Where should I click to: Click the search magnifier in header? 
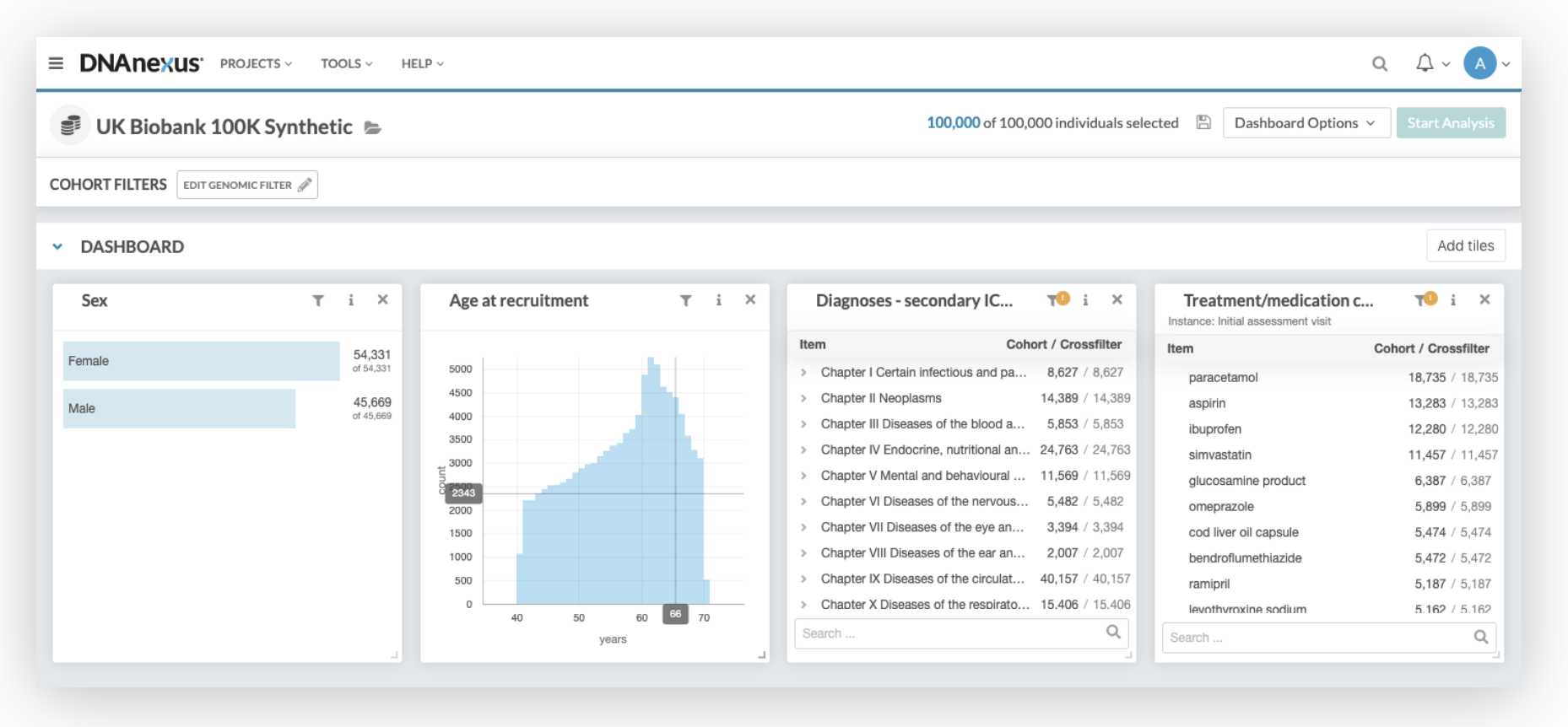(x=1379, y=63)
